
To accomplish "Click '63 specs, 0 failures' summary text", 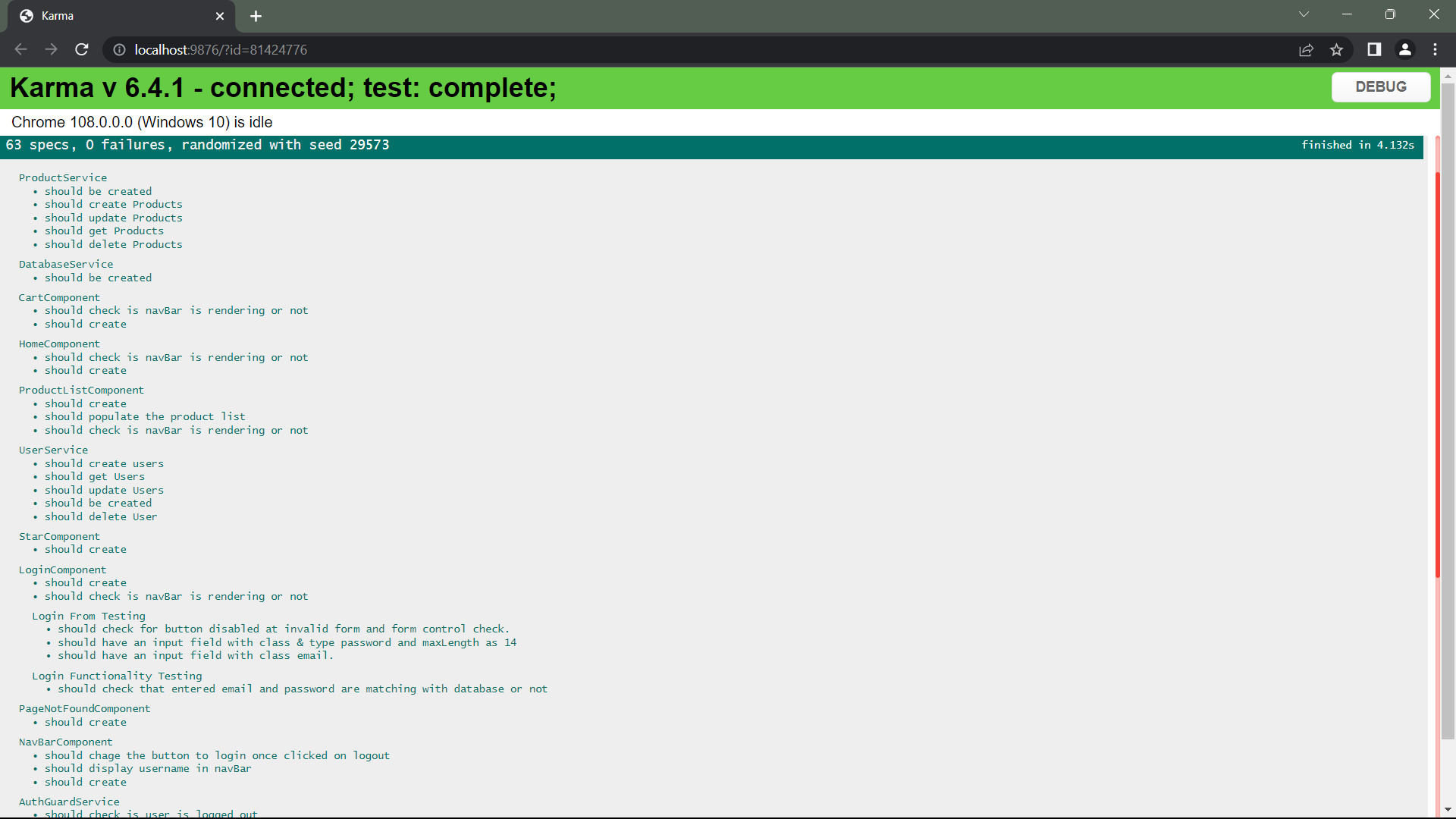I will coord(86,145).
